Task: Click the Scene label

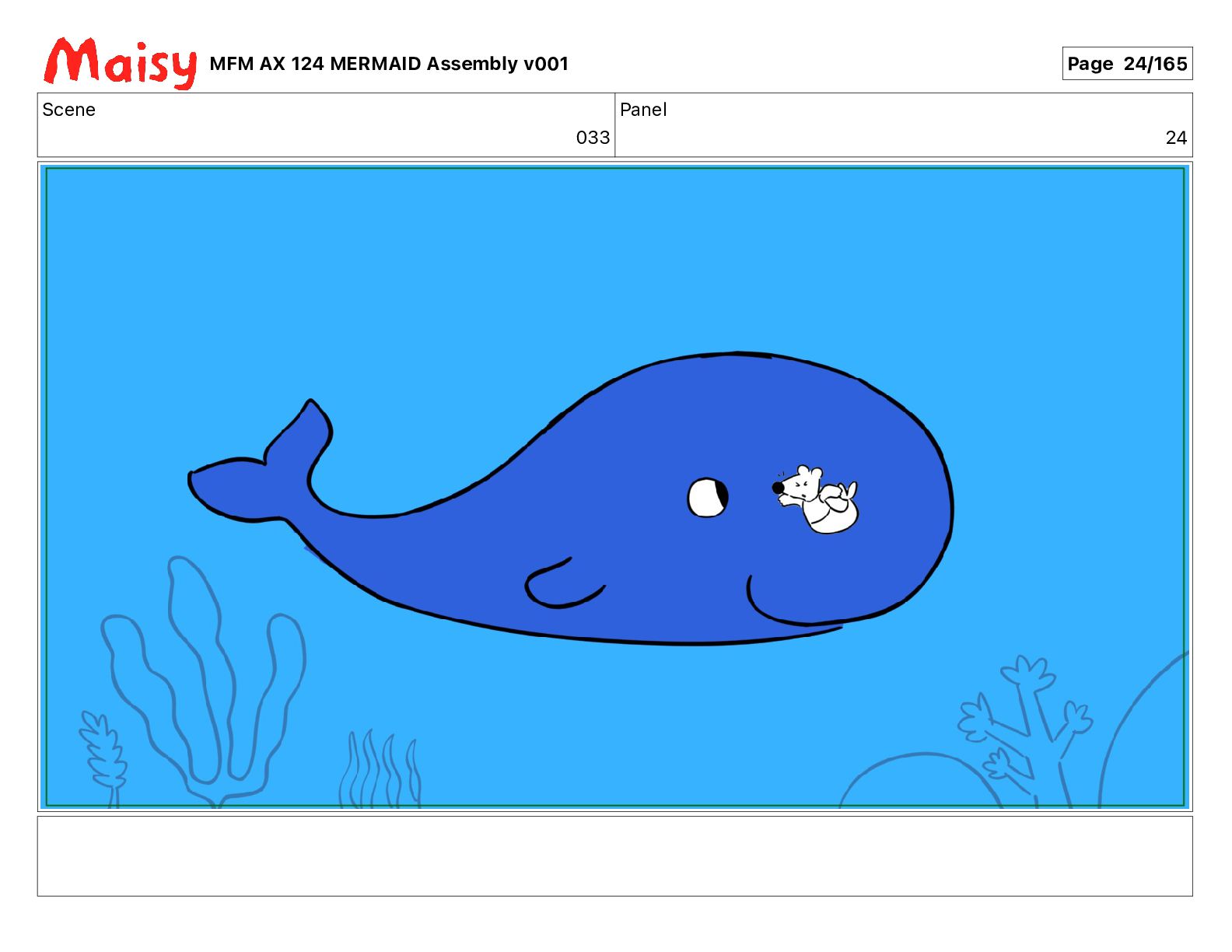Action: (68, 110)
